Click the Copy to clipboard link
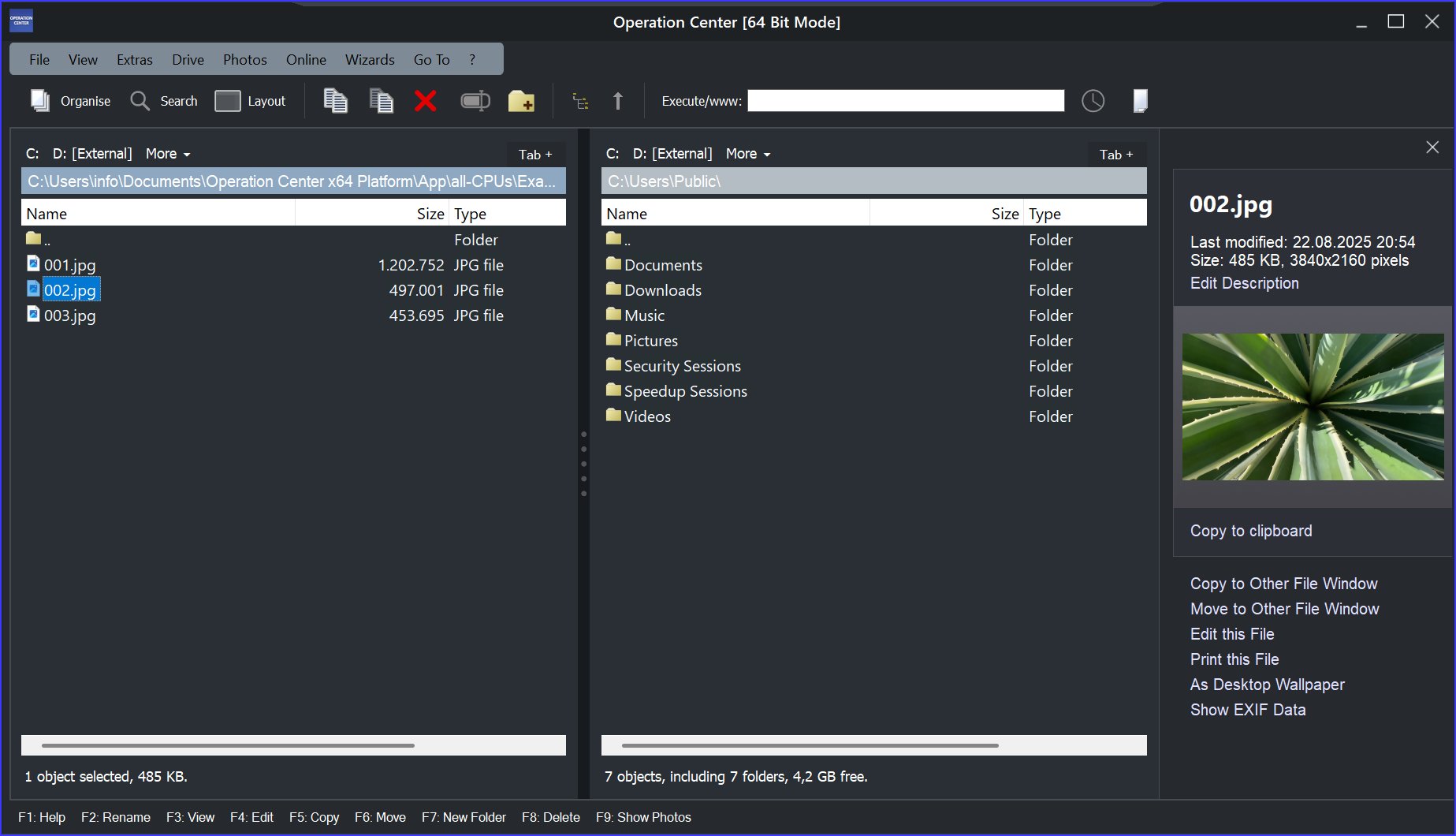The image size is (1456, 836). tap(1251, 531)
